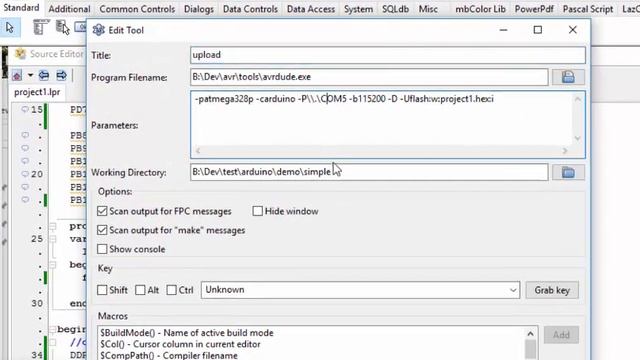640x360 pixels.
Task: Click into the Title field
Action: click(388, 55)
